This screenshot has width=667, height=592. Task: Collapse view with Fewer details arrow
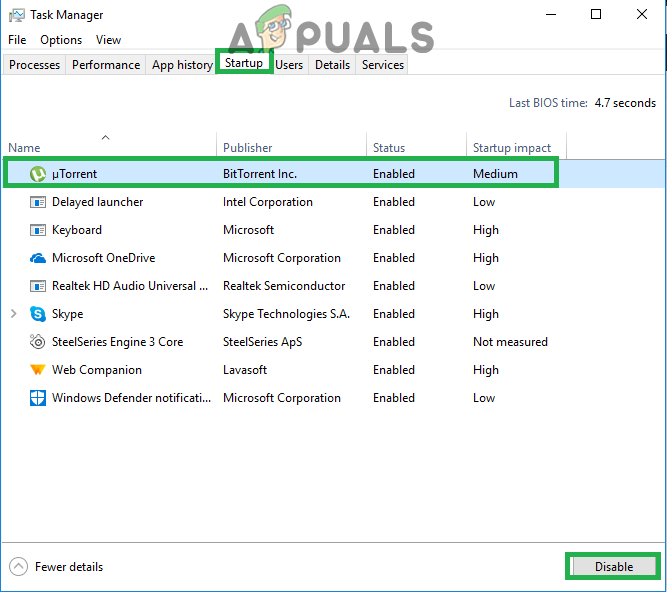[18, 566]
